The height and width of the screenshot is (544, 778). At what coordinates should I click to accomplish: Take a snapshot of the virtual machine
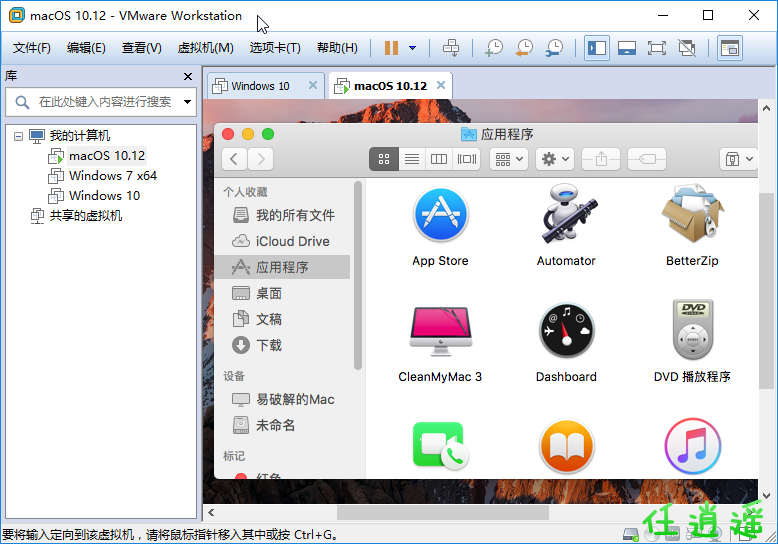pos(494,48)
